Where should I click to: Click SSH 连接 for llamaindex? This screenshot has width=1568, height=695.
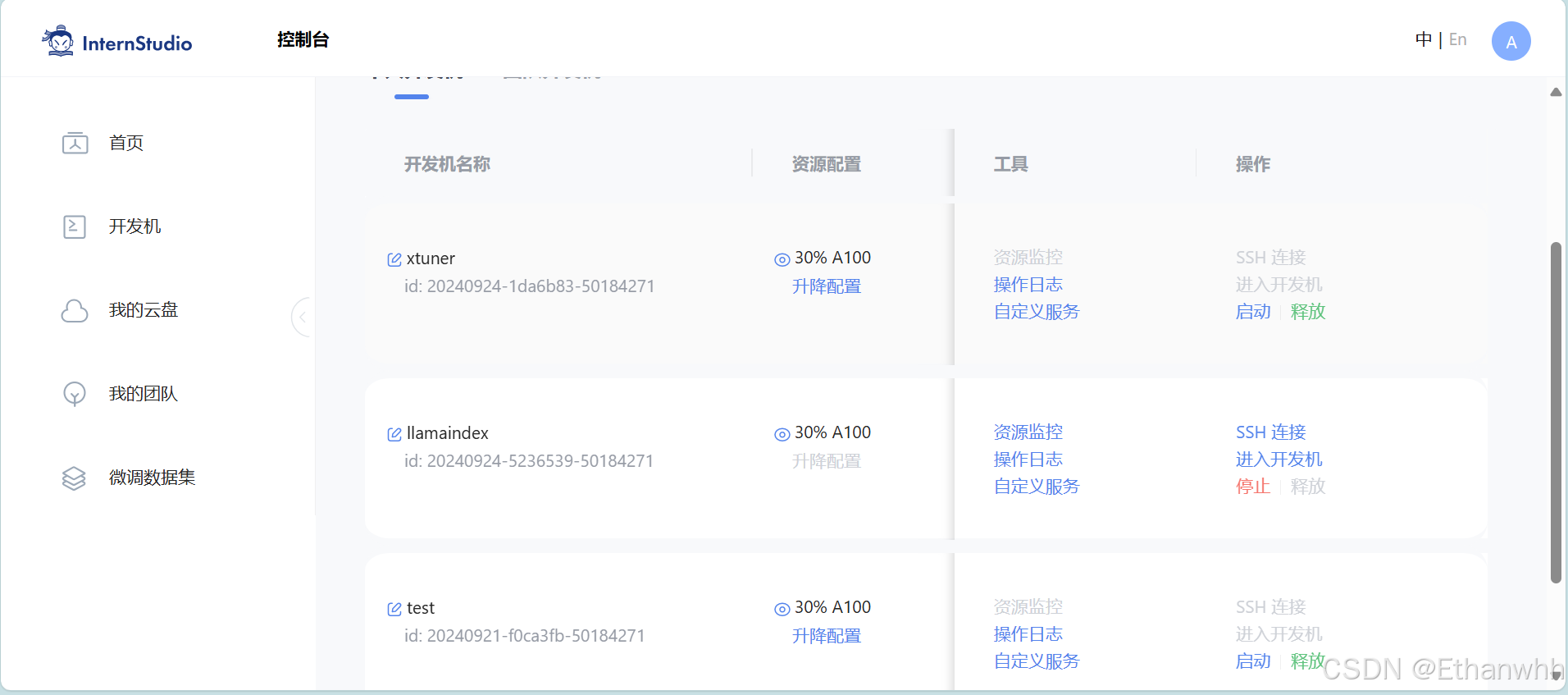coord(1271,432)
